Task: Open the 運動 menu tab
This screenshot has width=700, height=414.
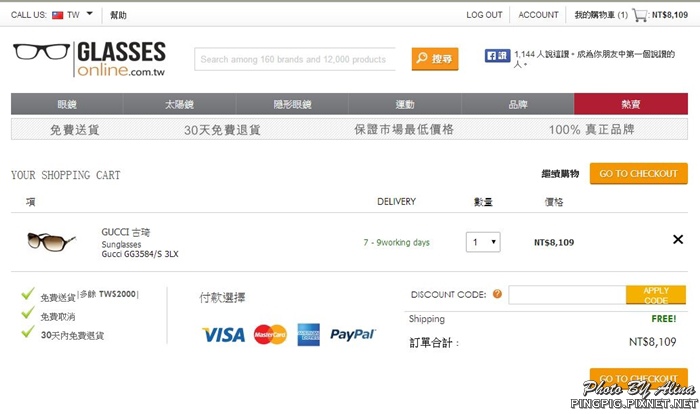Action: (x=405, y=104)
